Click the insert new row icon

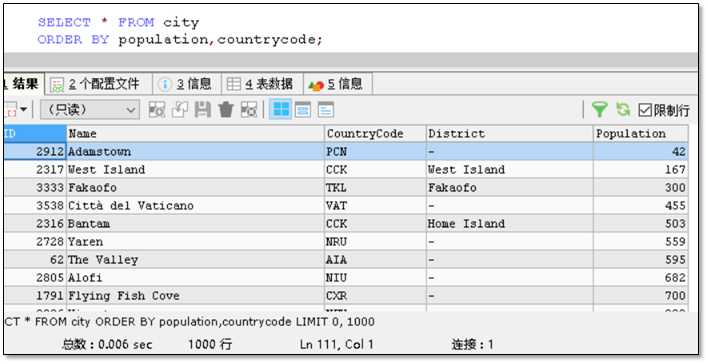point(157,110)
